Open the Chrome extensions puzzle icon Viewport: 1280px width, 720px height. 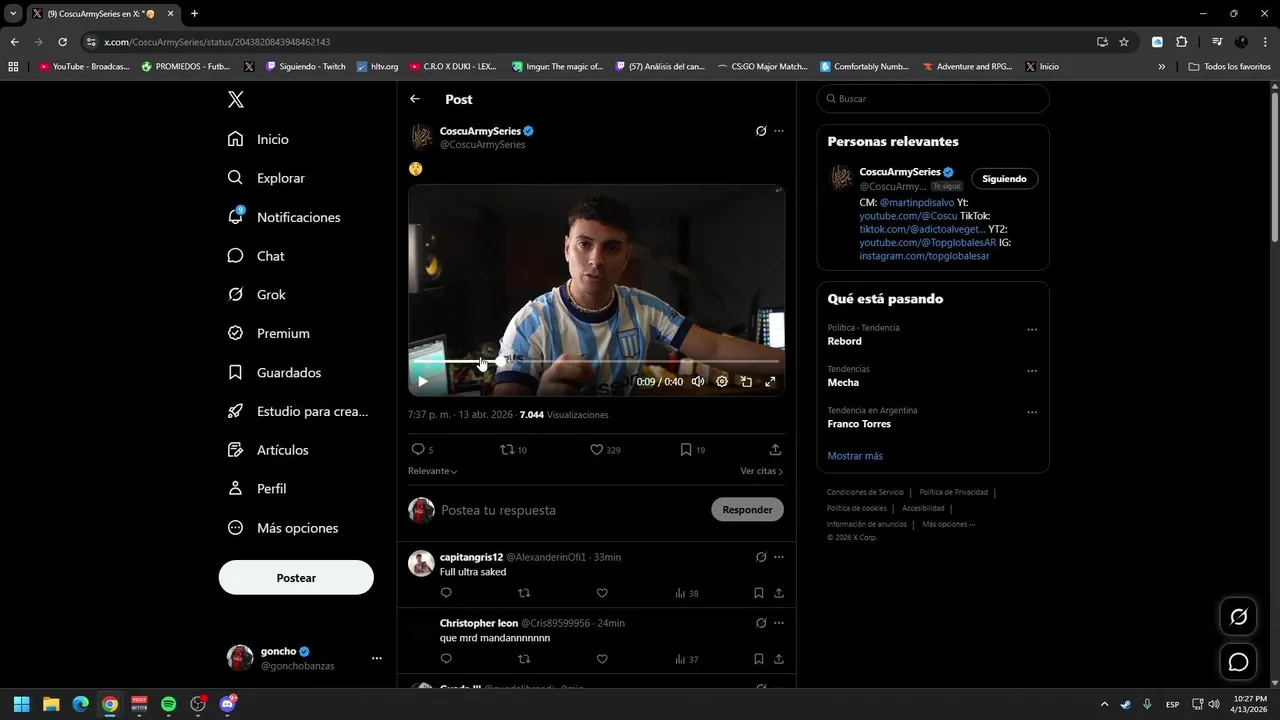(1181, 42)
